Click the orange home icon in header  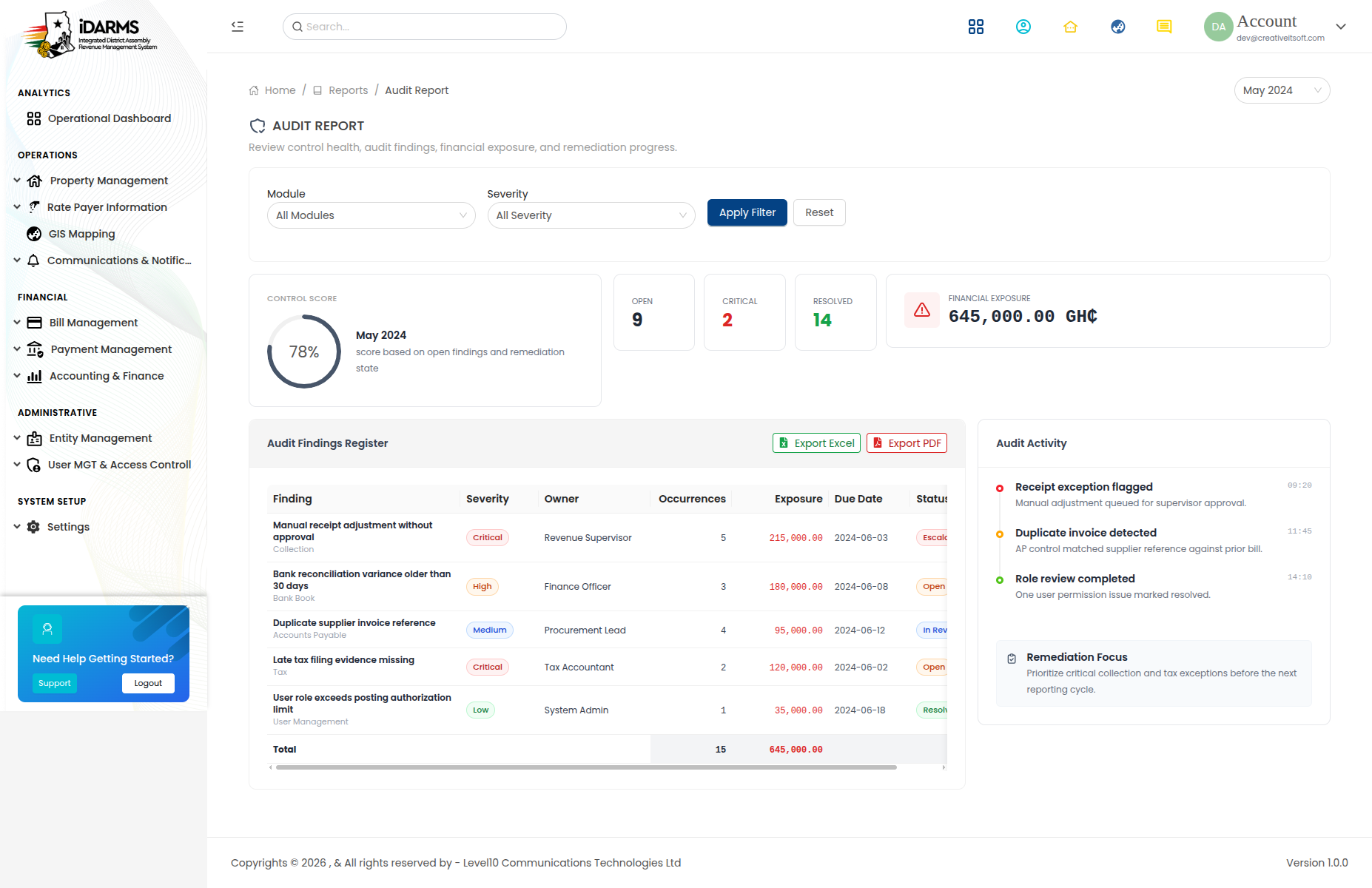pyautogui.click(x=1071, y=27)
